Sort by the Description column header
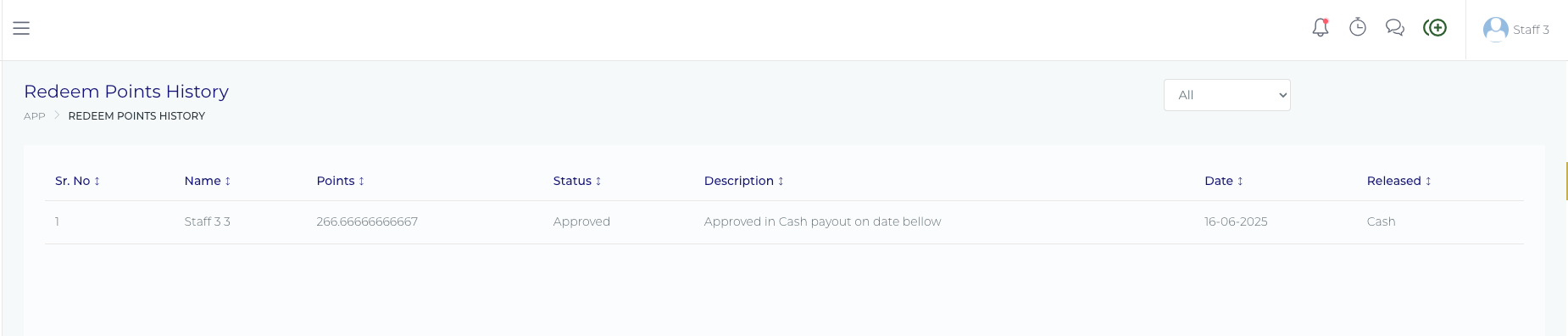This screenshot has height=336, width=1568. [744, 181]
